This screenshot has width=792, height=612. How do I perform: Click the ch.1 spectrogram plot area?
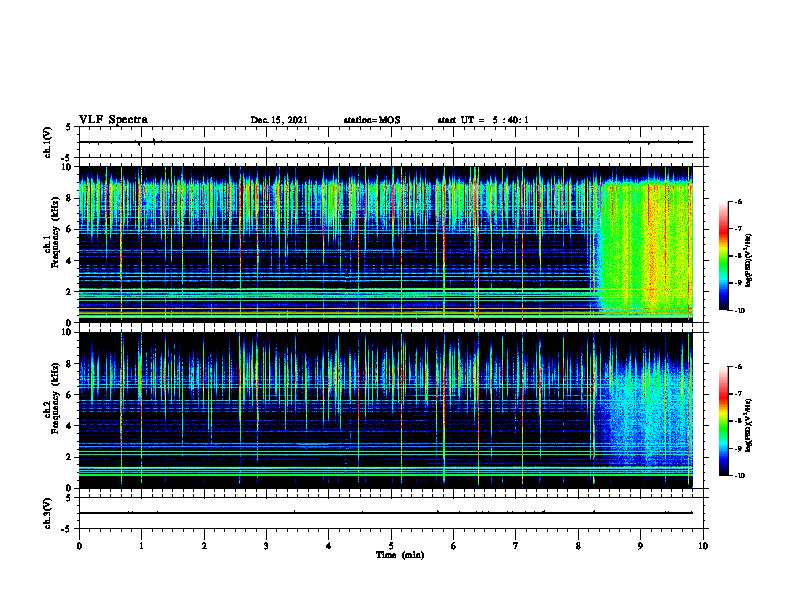click(386, 244)
